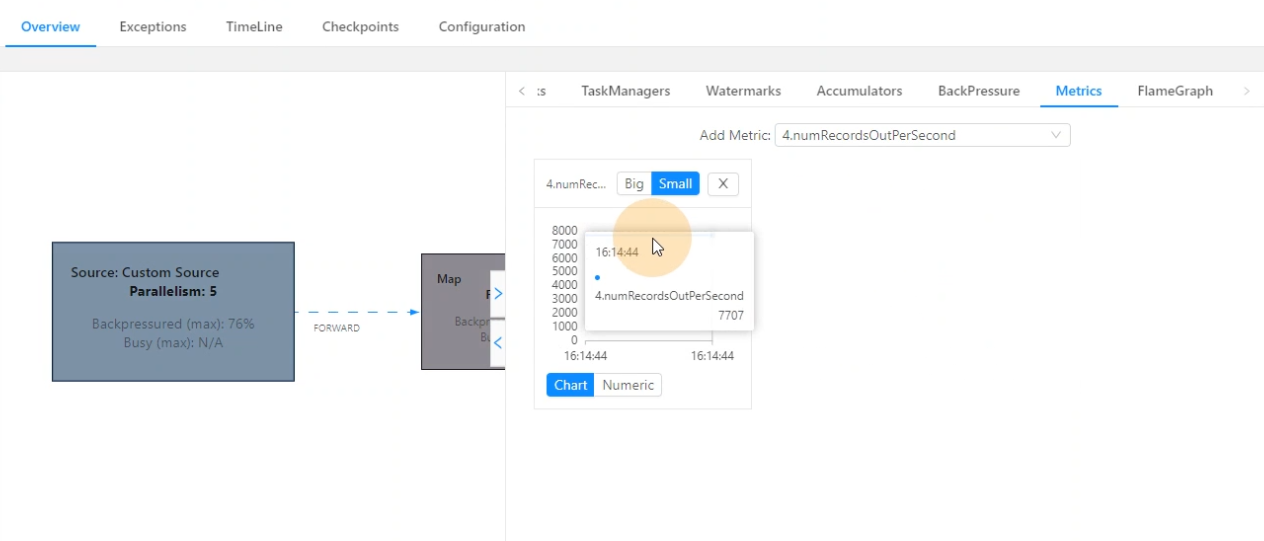
Task: Open the Watermarks tab
Action: pos(743,91)
